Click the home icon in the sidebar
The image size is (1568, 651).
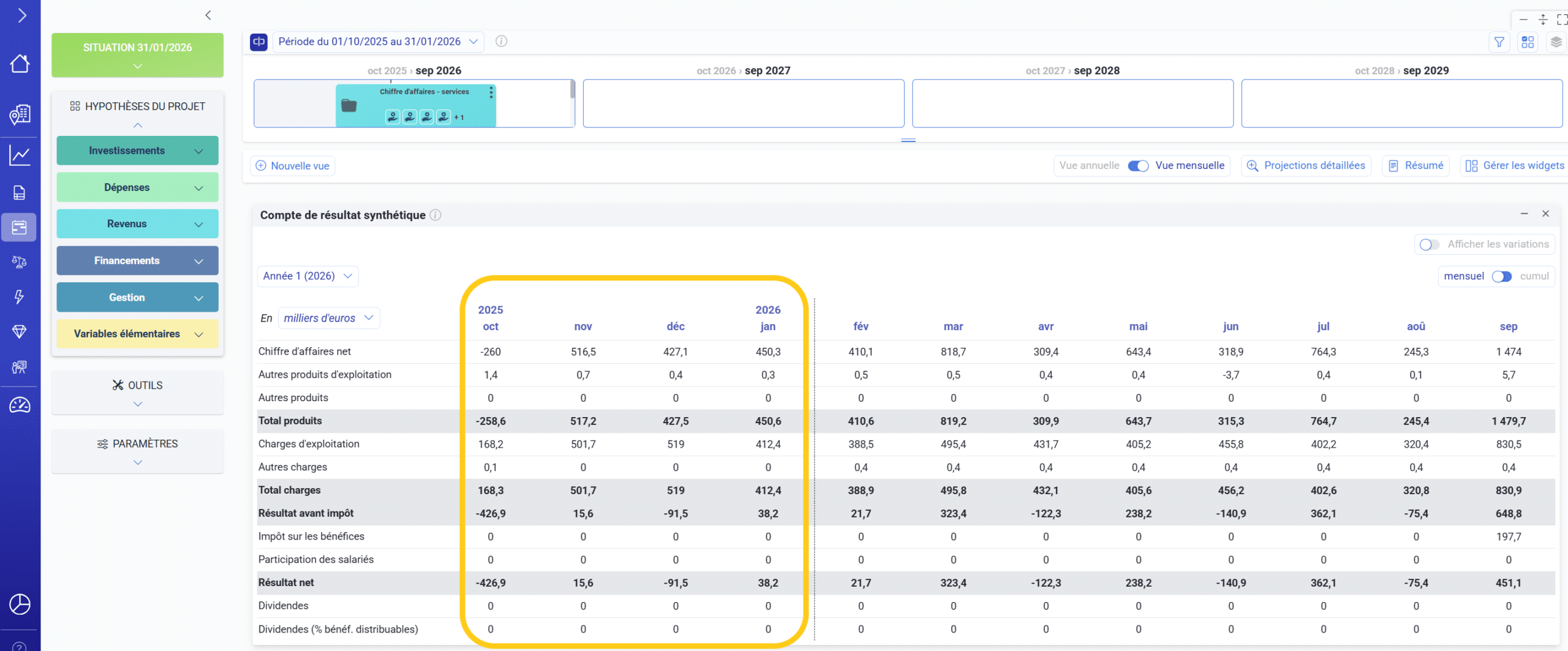tap(20, 64)
